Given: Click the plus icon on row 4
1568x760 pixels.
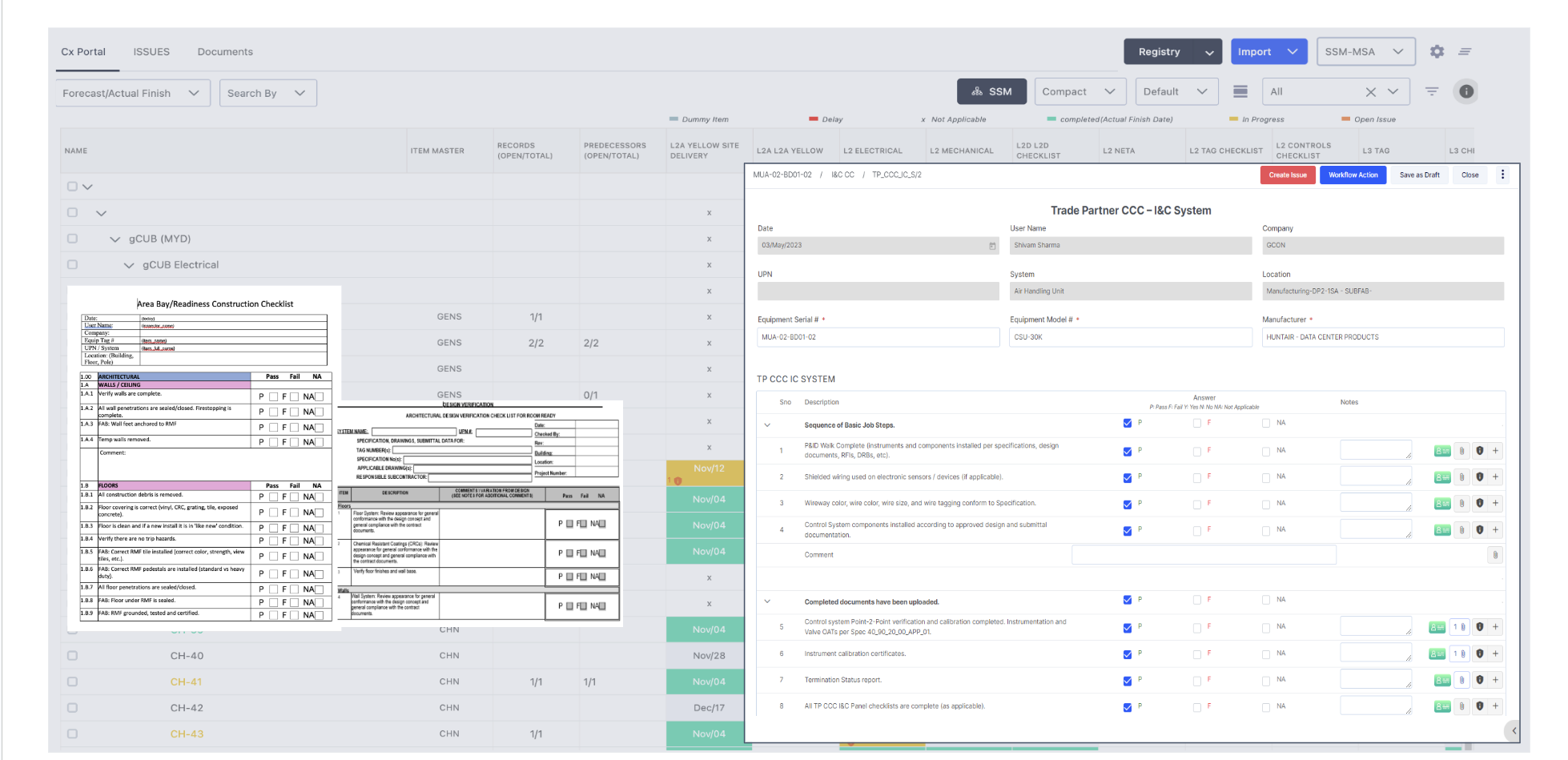Looking at the screenshot, I should [x=1495, y=529].
